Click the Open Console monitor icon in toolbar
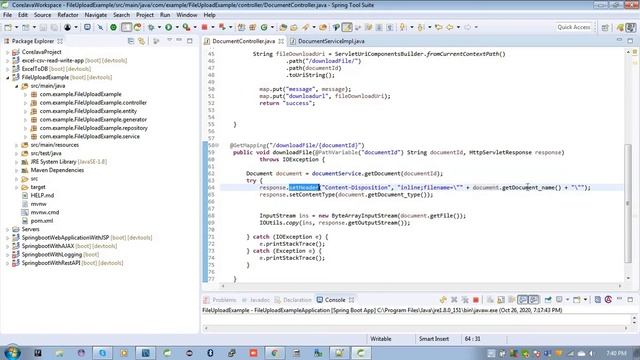This screenshot has width=640, height=360. point(87,27)
